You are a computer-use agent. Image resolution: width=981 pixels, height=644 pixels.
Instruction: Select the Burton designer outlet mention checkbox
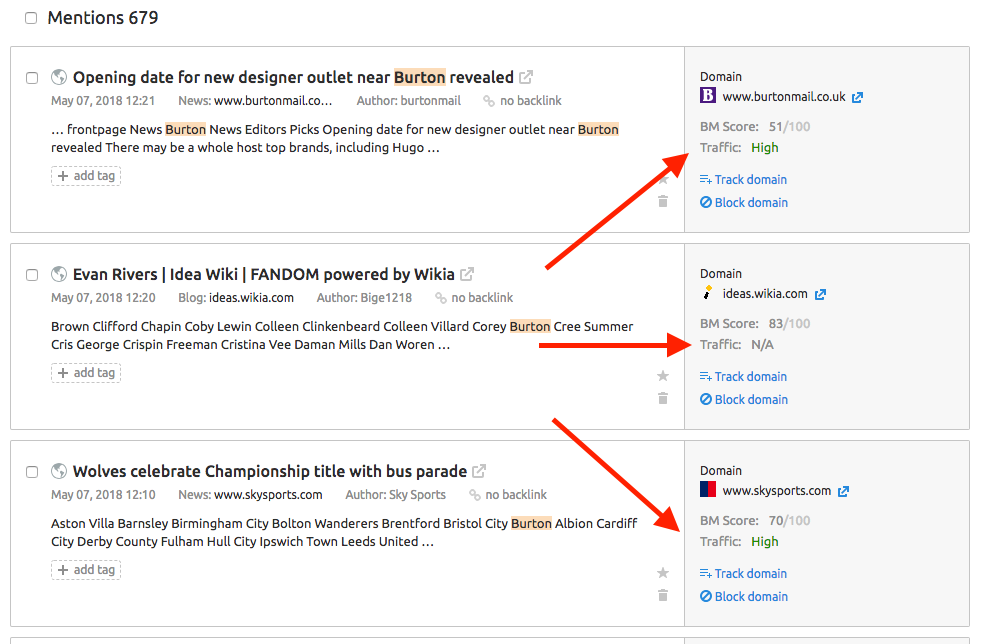tap(32, 78)
